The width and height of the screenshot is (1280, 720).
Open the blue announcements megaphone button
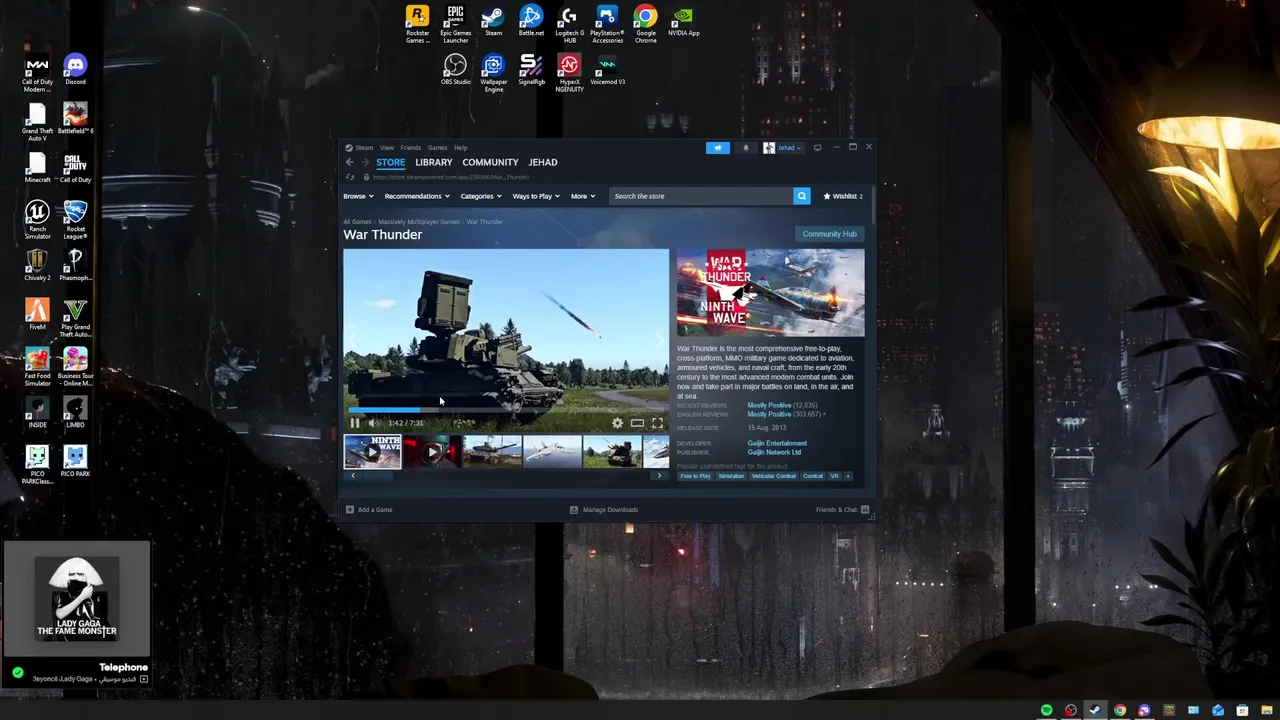click(718, 148)
